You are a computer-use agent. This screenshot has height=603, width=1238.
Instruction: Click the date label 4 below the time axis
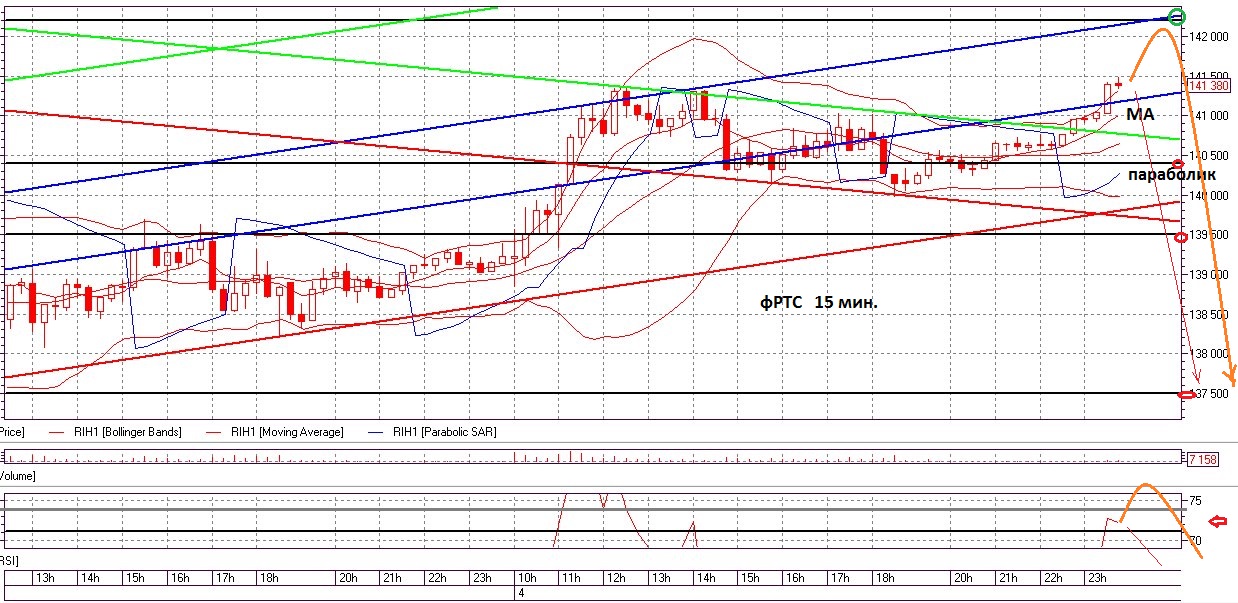521,594
